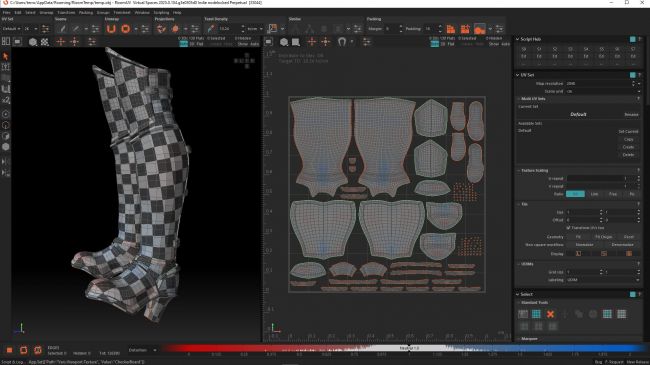Open Packing settings sliders icon

(x=499, y=29)
